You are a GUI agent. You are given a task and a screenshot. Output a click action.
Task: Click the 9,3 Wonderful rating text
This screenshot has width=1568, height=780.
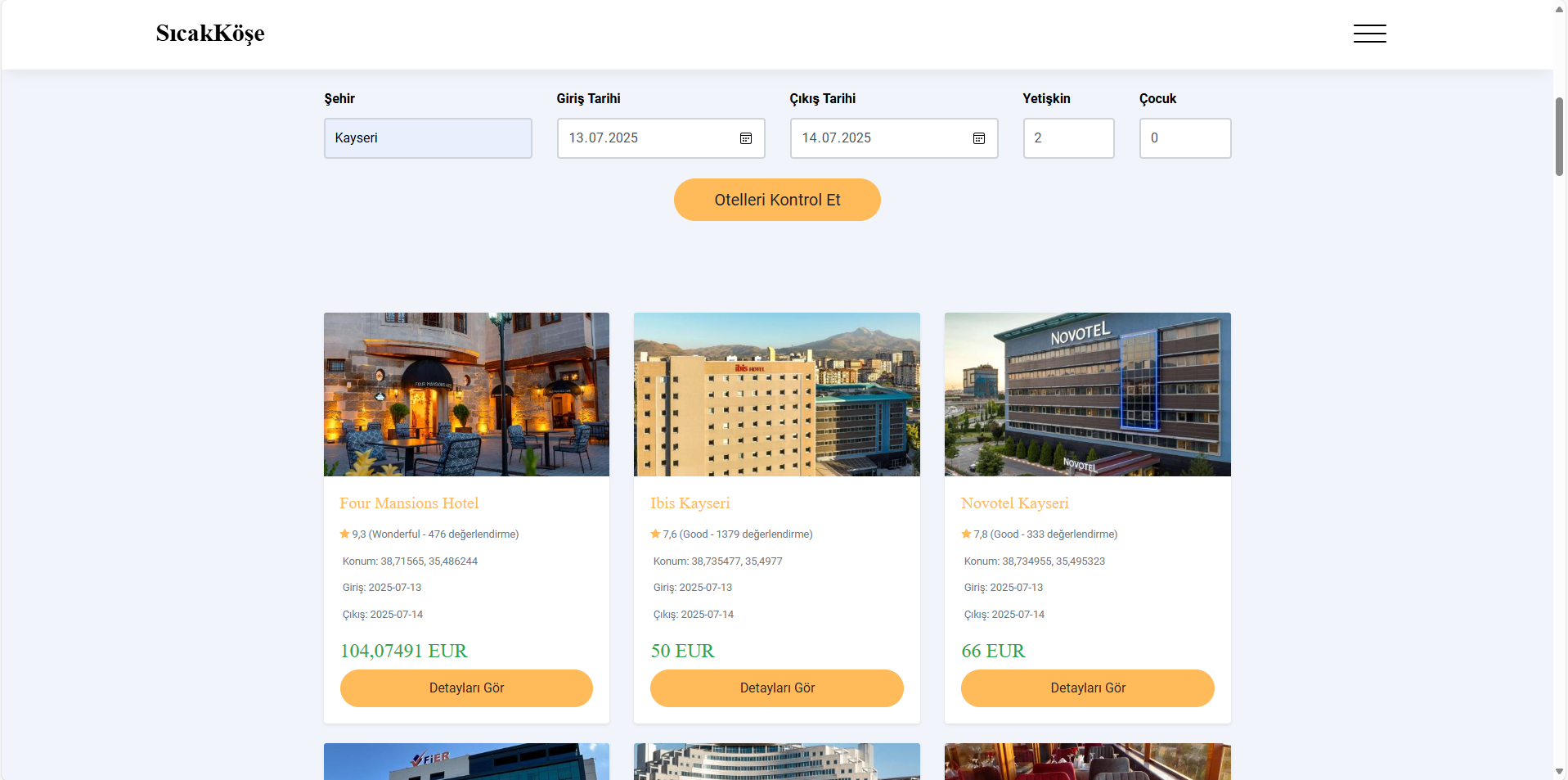click(x=435, y=534)
